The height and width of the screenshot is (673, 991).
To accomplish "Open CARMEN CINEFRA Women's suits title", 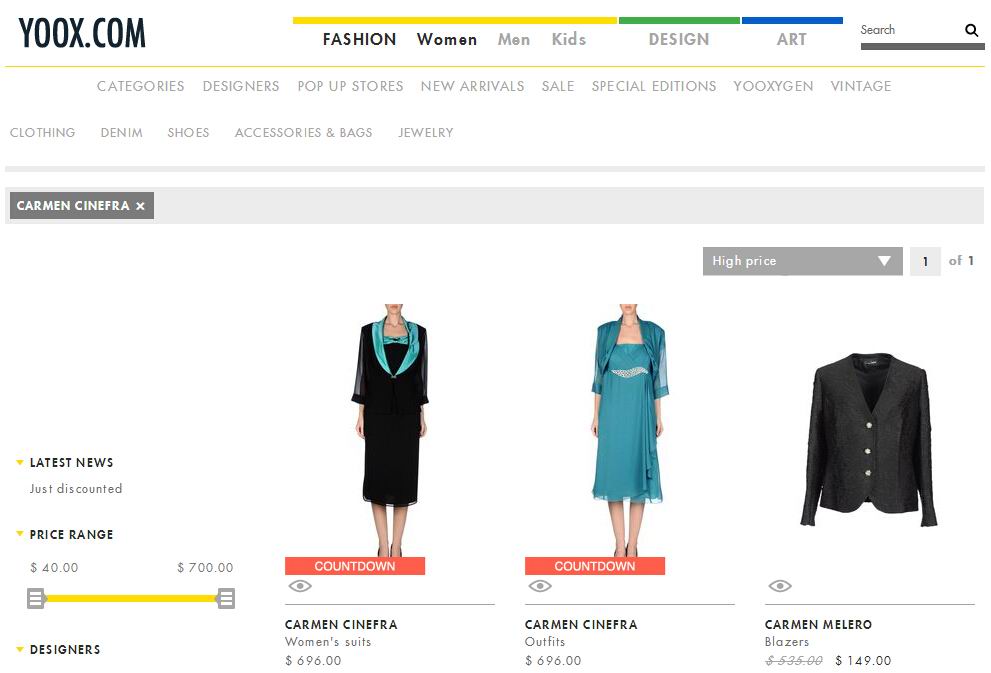I will (341, 624).
